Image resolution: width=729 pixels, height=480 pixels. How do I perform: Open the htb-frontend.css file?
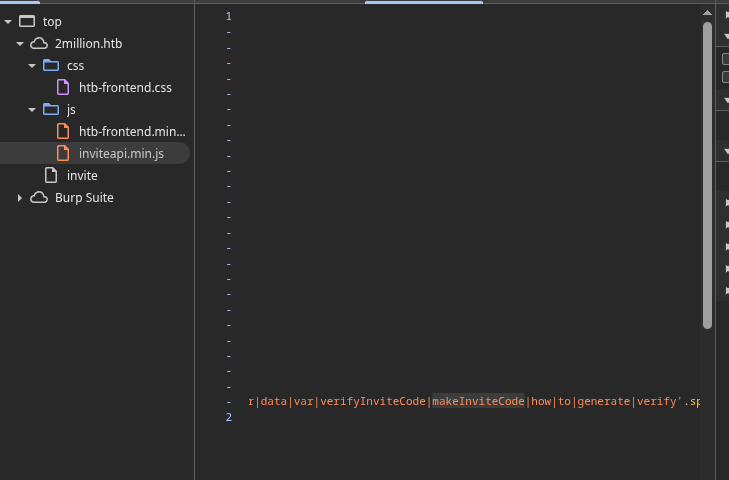125,87
